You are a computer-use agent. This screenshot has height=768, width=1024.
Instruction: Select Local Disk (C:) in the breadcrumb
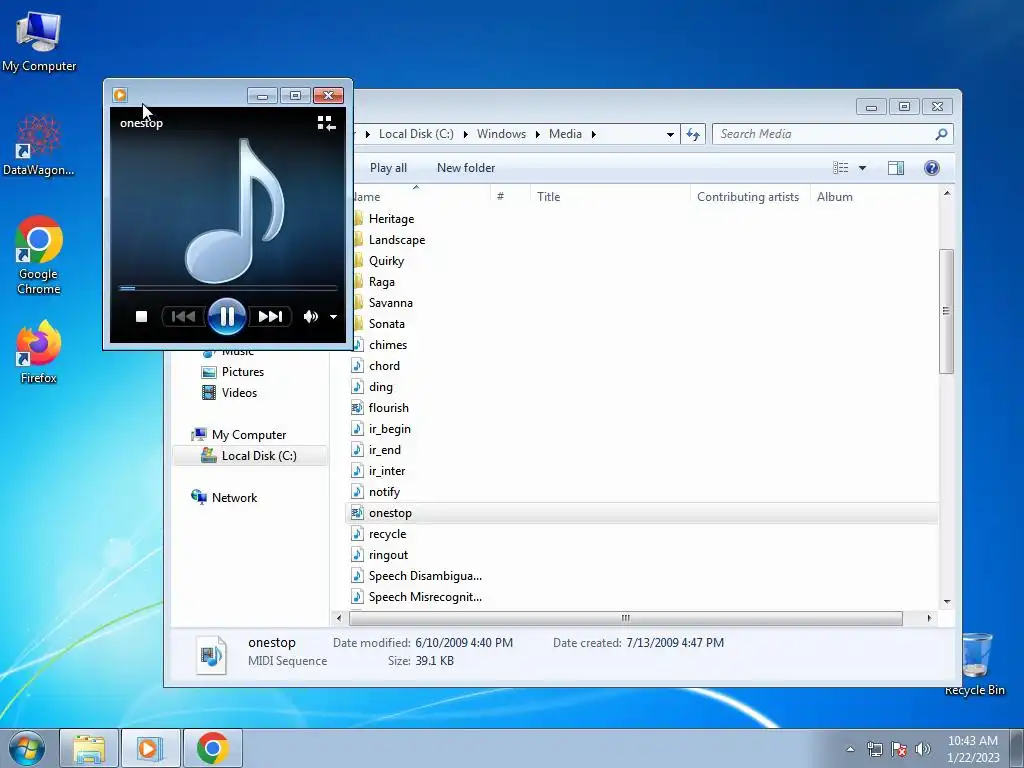pyautogui.click(x=416, y=134)
